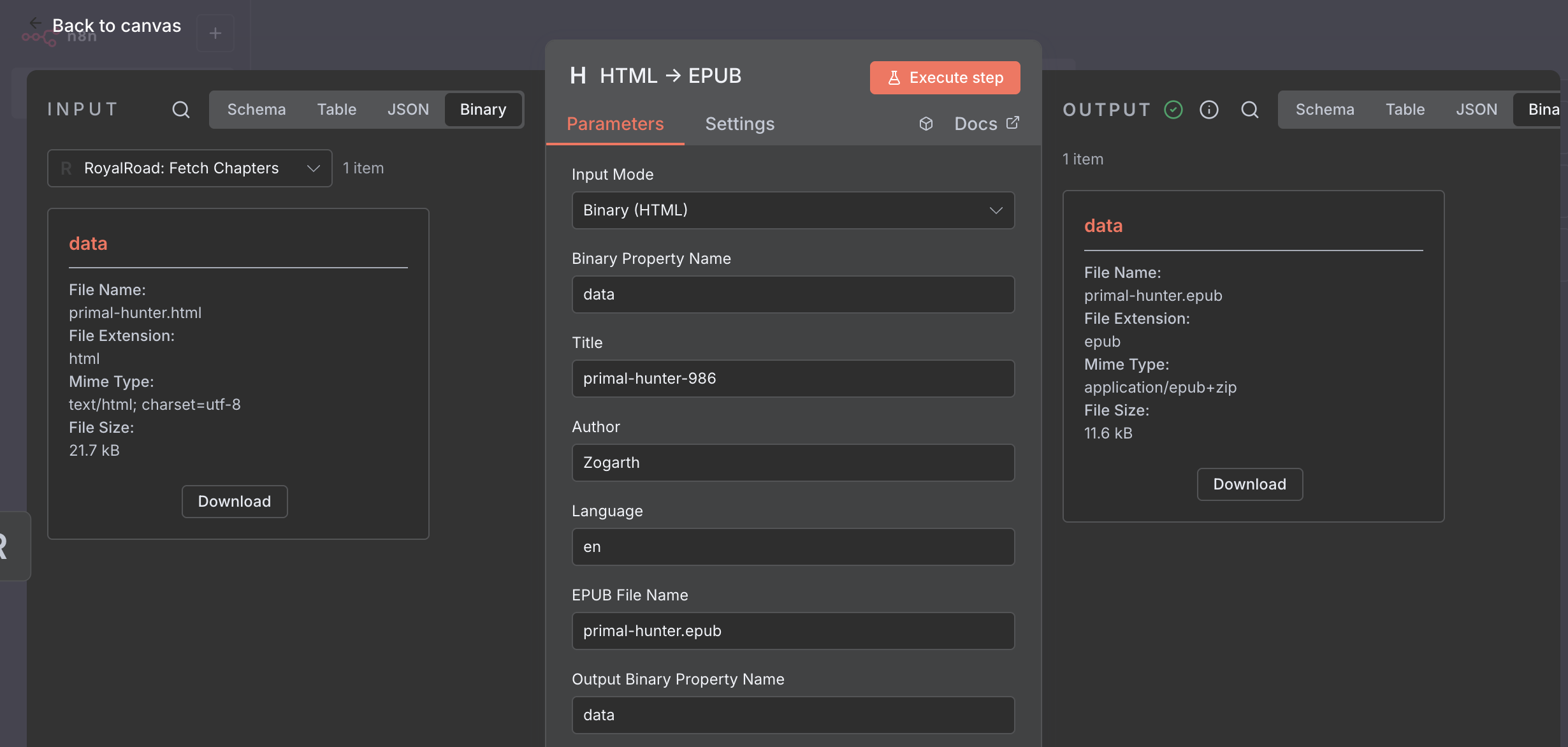1568x747 pixels.
Task: Open the RoyalRoad: Fetch Chapters node dropdown
Action: click(x=190, y=168)
